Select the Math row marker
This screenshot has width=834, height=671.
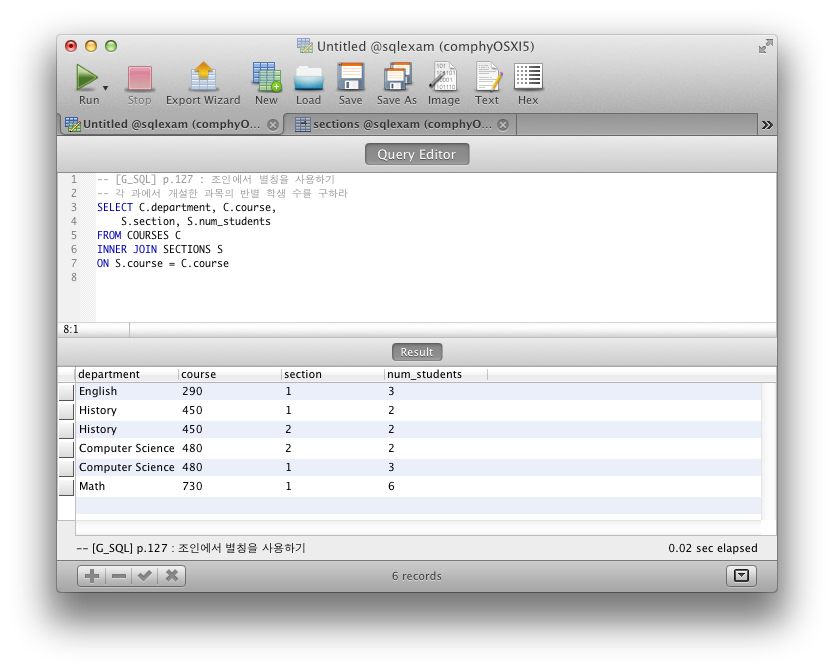click(66, 487)
